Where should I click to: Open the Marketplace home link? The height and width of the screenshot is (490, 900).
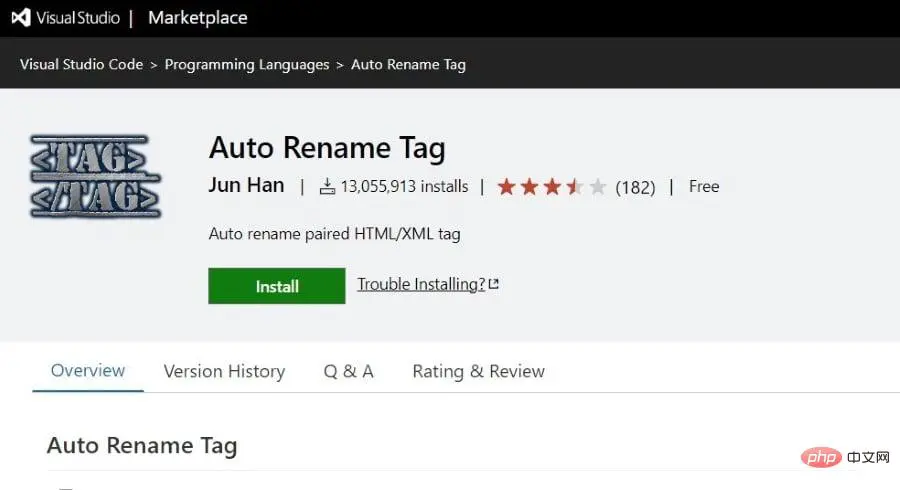pos(197,18)
